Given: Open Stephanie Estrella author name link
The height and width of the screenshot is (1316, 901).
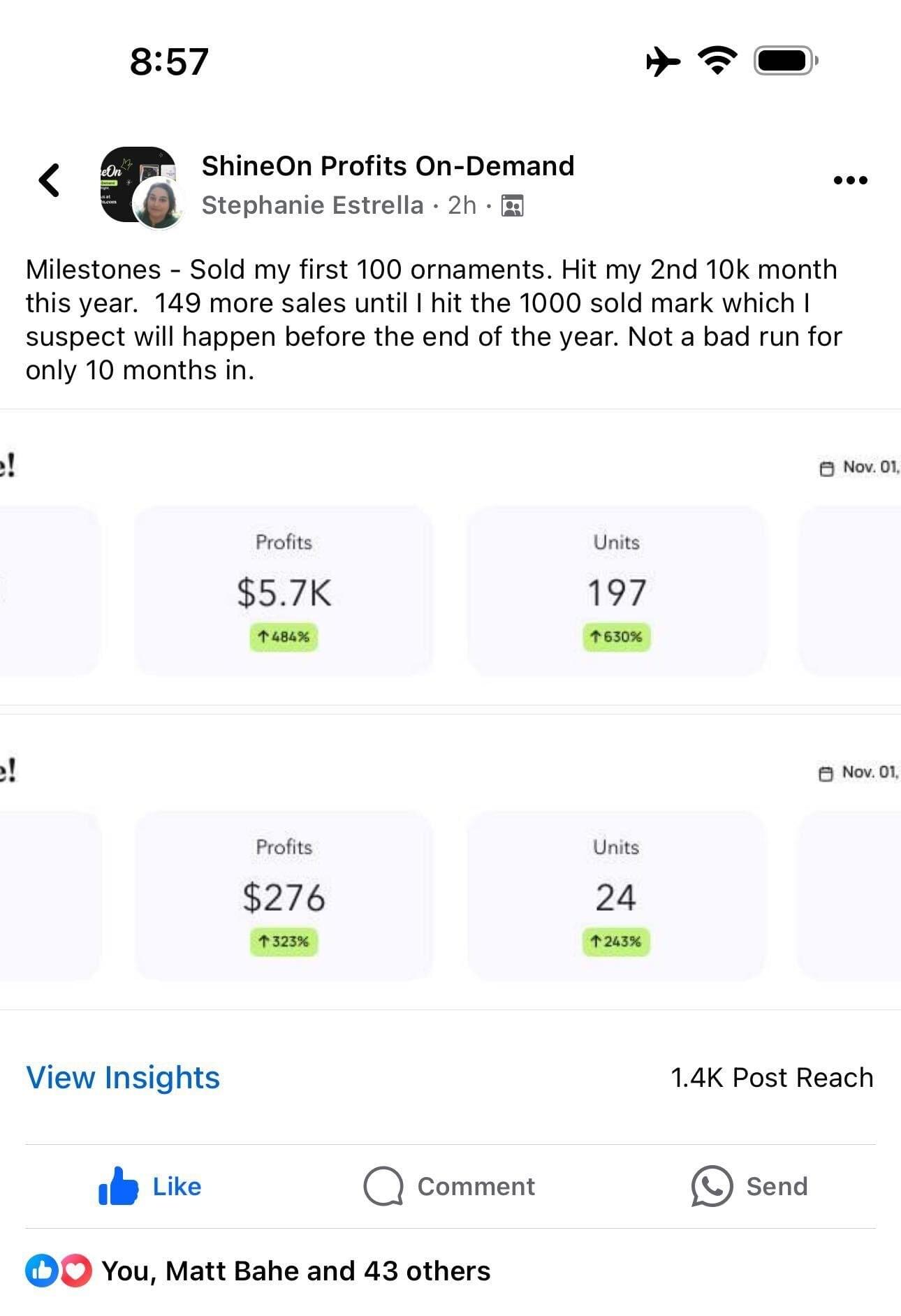Looking at the screenshot, I should (312, 205).
